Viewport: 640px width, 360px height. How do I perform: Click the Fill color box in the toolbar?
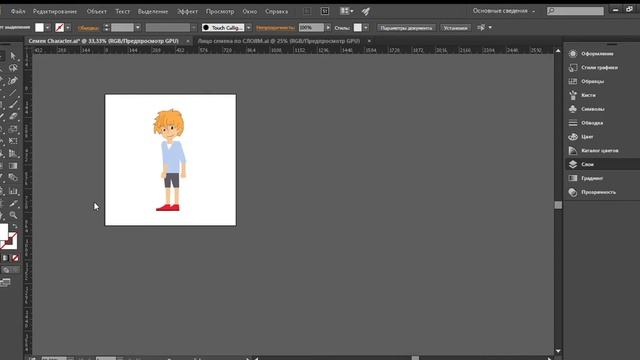point(3,231)
